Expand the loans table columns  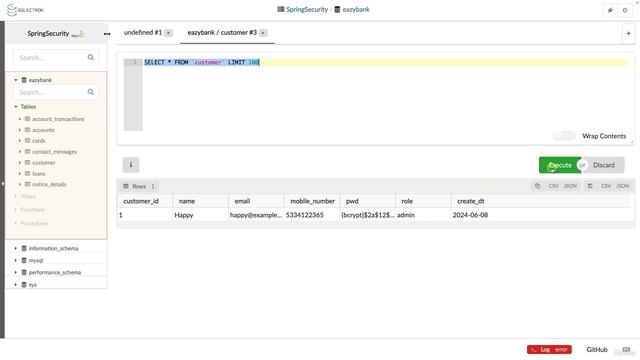(20, 173)
